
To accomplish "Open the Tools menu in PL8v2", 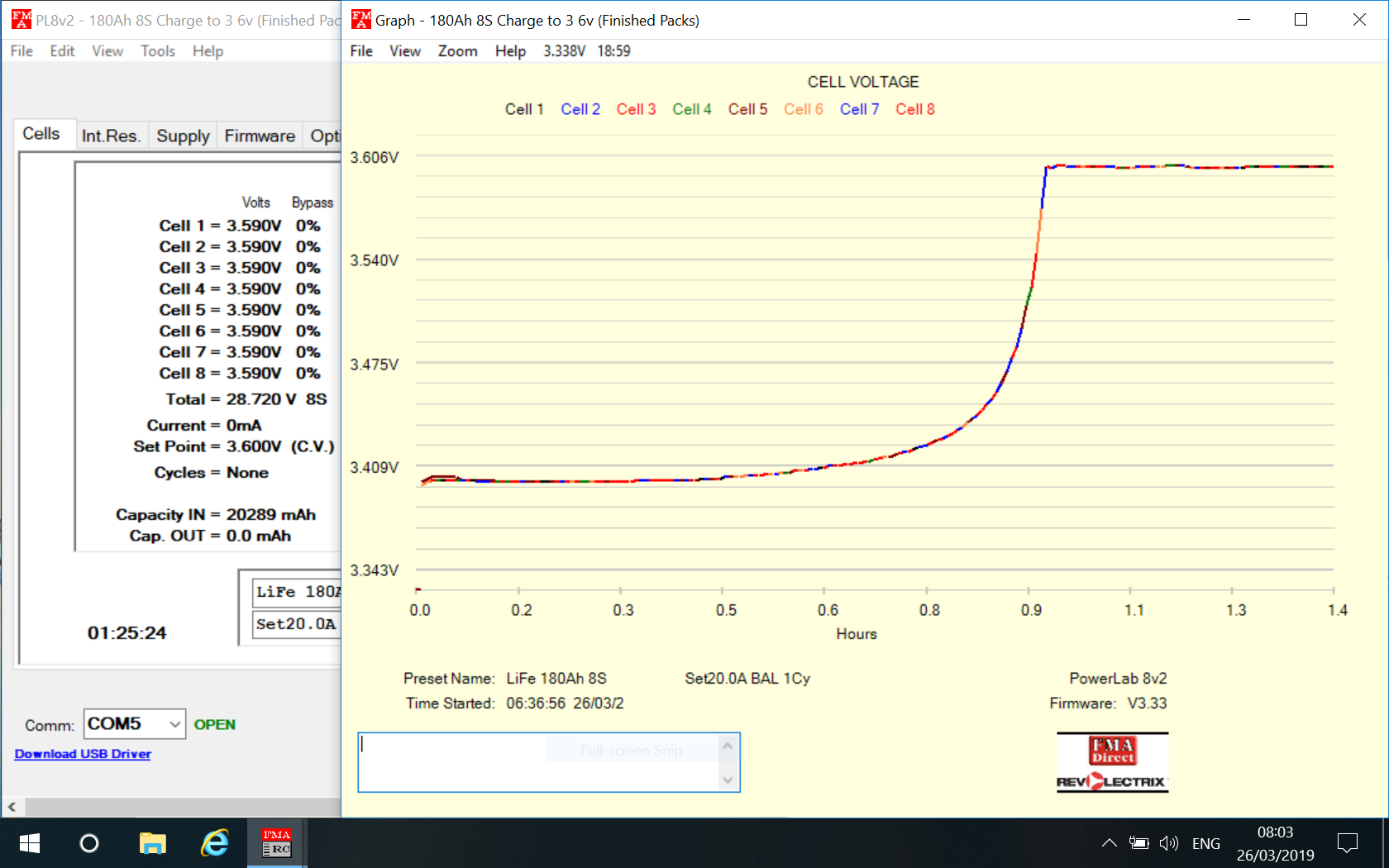I will pyautogui.click(x=157, y=51).
